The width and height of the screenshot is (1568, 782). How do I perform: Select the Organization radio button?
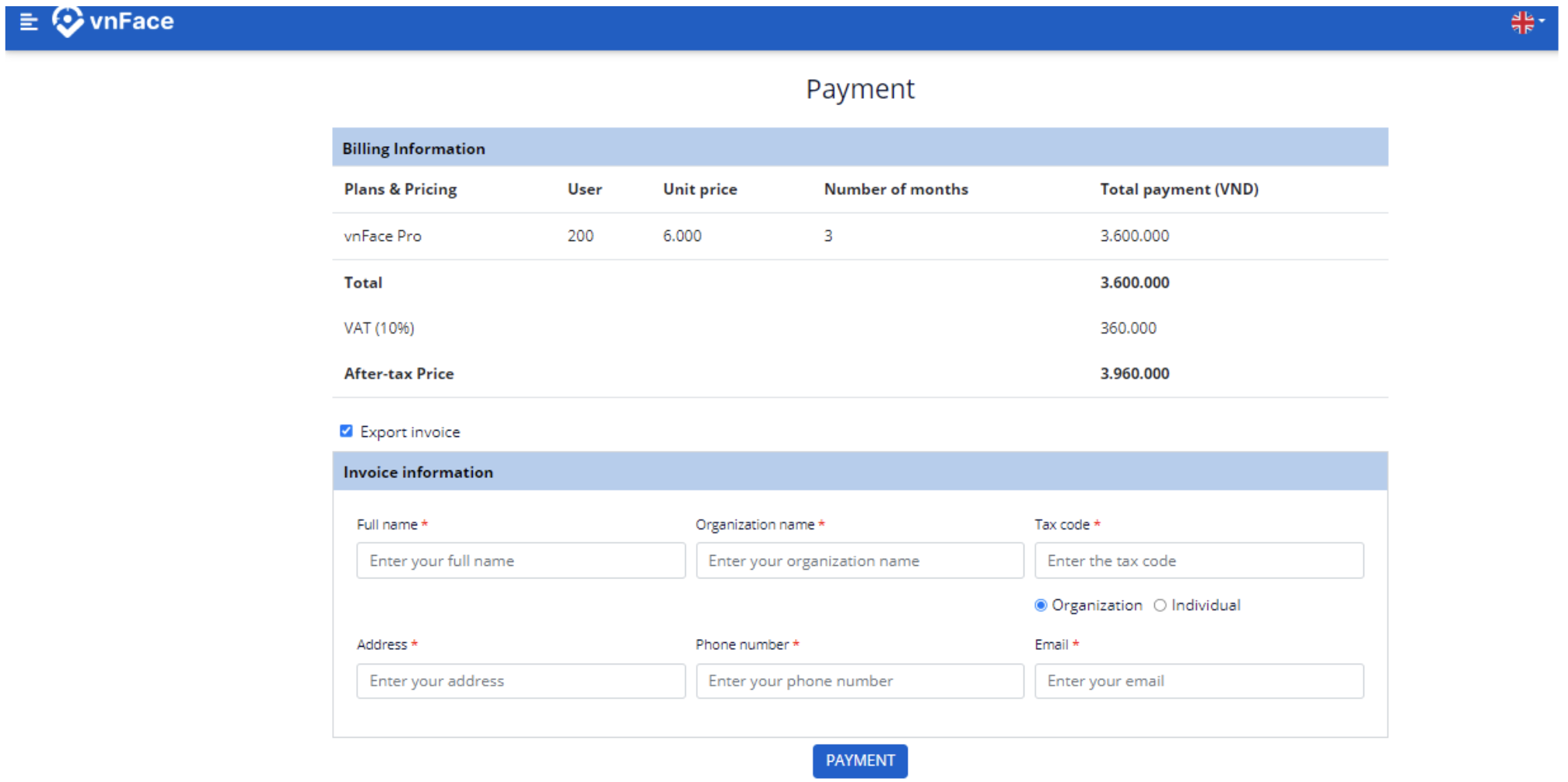tap(1041, 606)
